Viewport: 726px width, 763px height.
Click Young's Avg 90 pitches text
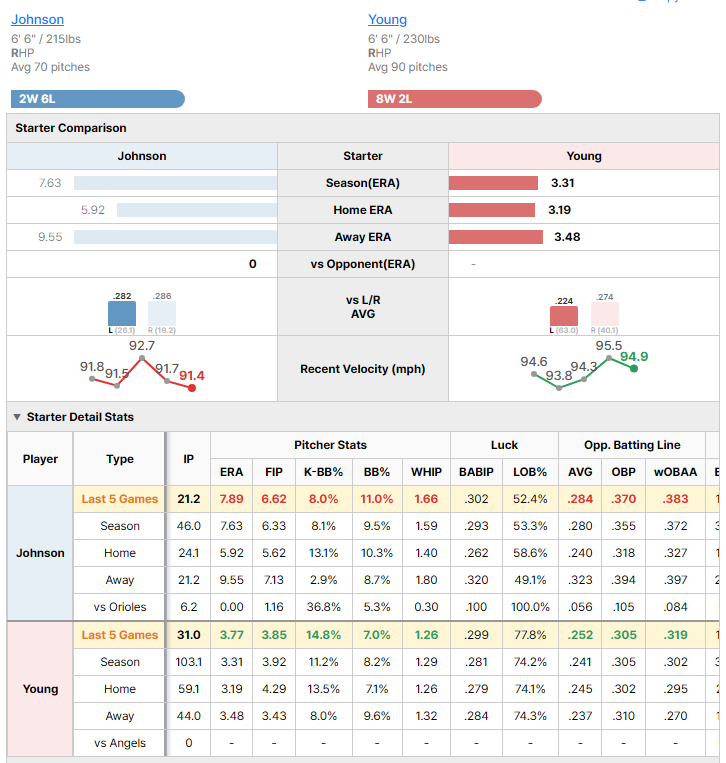(x=408, y=67)
